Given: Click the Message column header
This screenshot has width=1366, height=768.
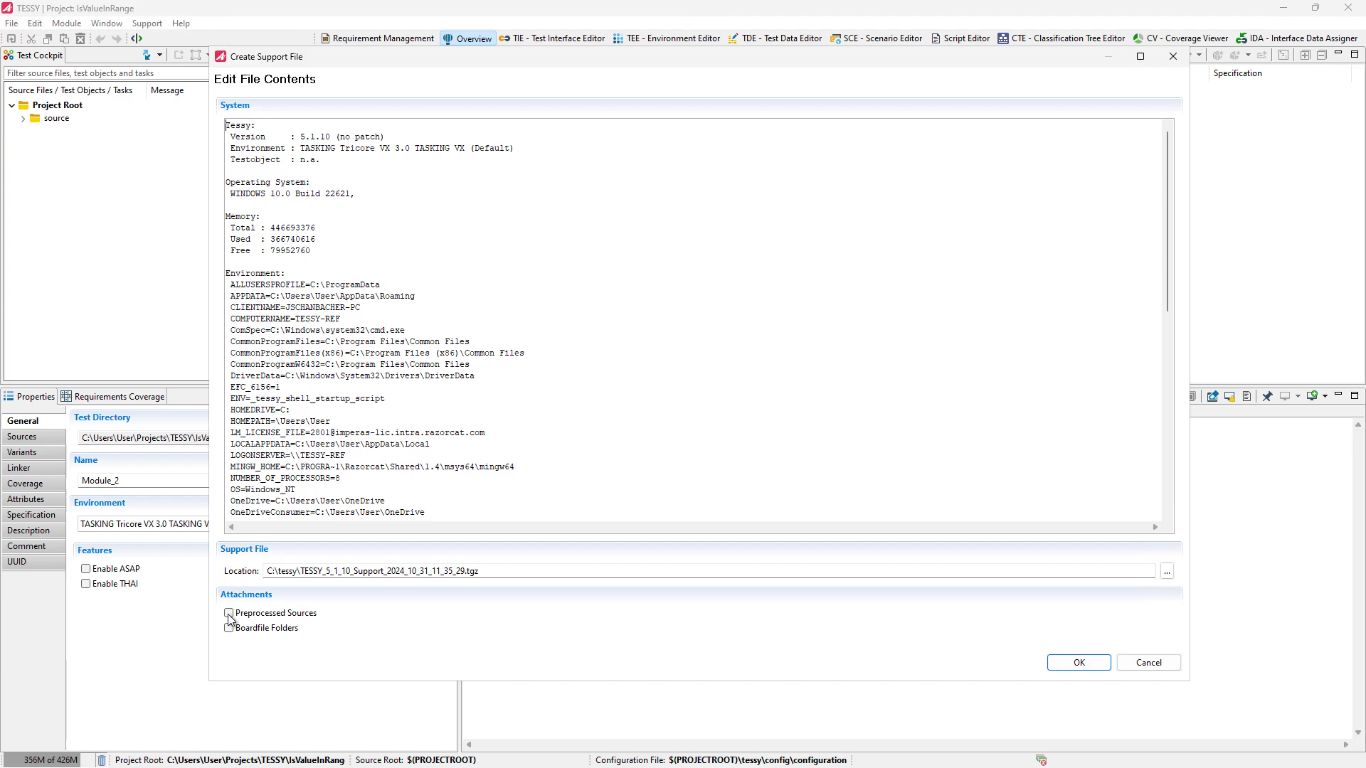Looking at the screenshot, I should [167, 90].
